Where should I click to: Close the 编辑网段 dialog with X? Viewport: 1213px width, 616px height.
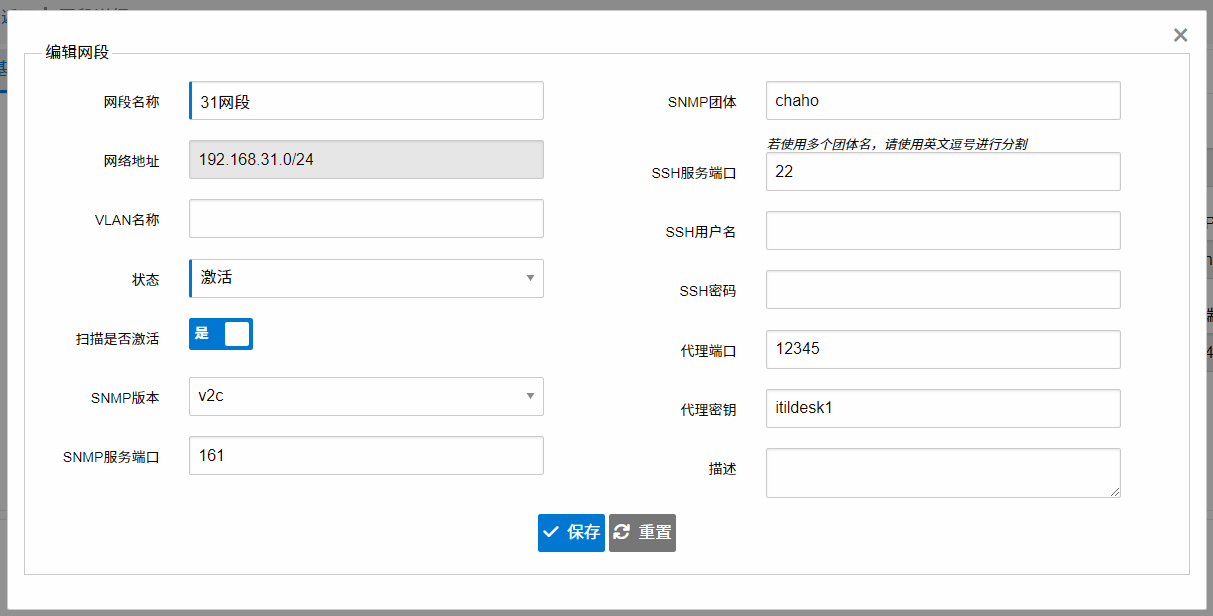point(1180,35)
